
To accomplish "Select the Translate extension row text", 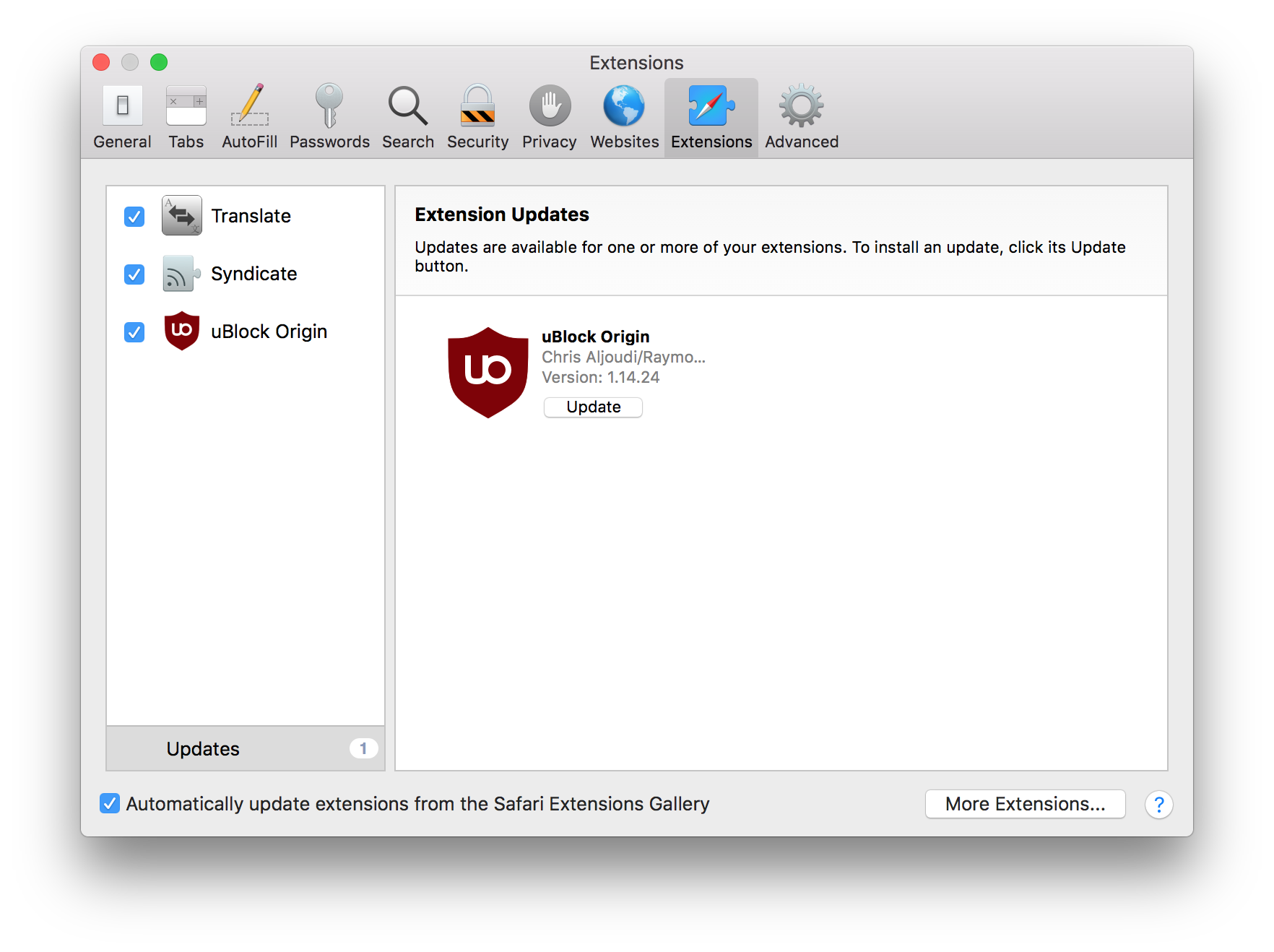I will (x=251, y=216).
